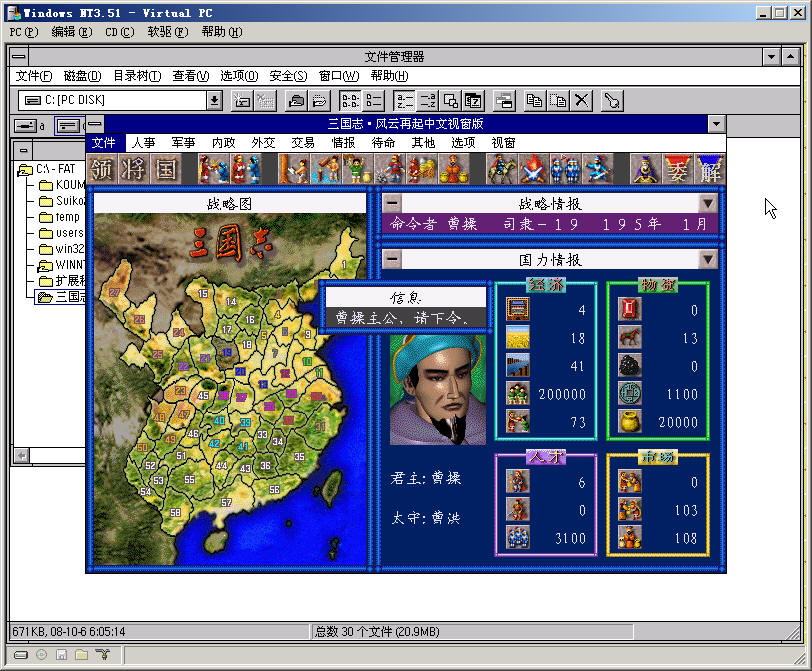
Task: Click the 国 toolbar button
Action: (166, 168)
